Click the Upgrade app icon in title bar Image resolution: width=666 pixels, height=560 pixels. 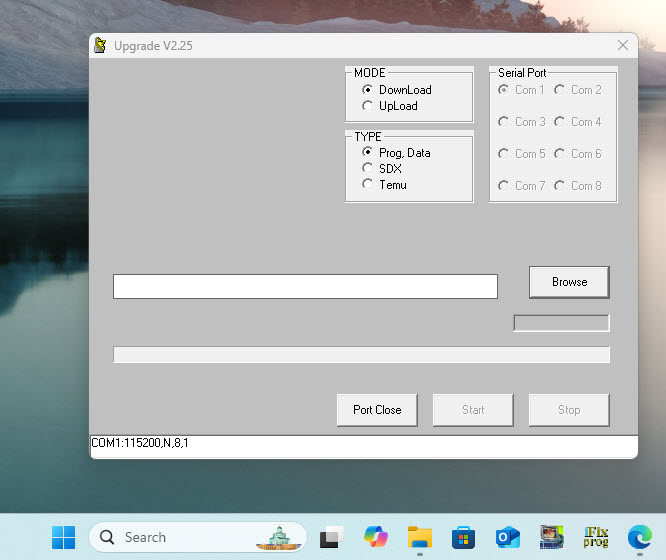[100, 46]
